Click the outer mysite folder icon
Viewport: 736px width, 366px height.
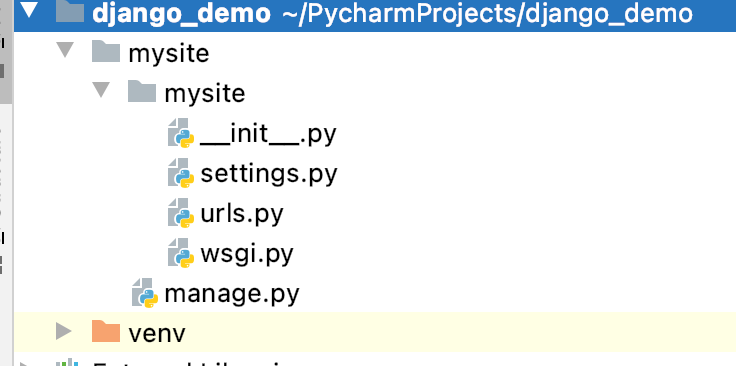[106, 51]
